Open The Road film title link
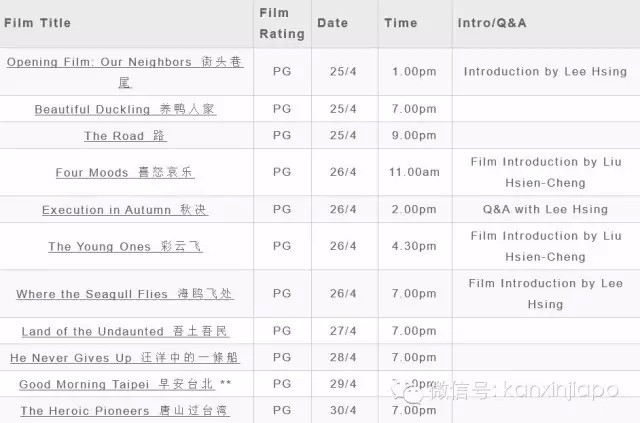 125,136
